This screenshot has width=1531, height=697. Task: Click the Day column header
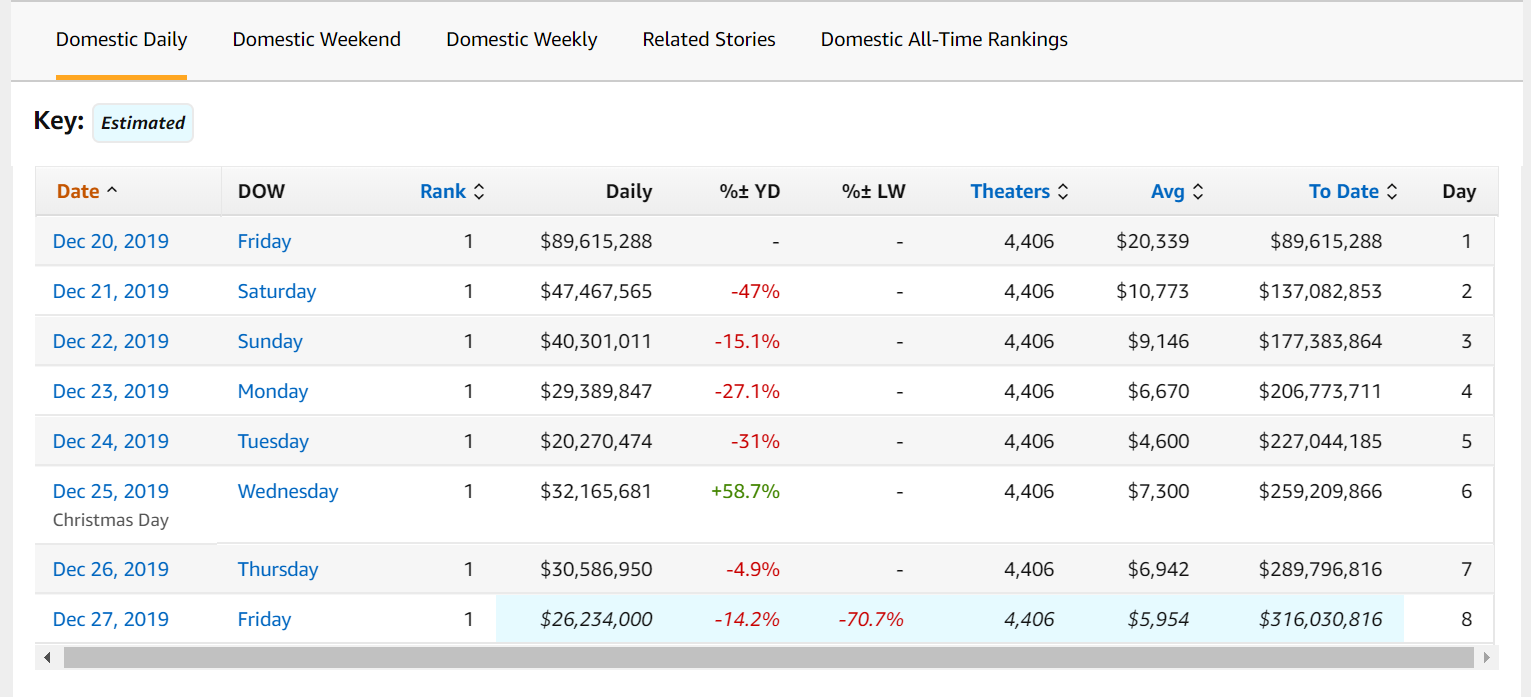1459,191
